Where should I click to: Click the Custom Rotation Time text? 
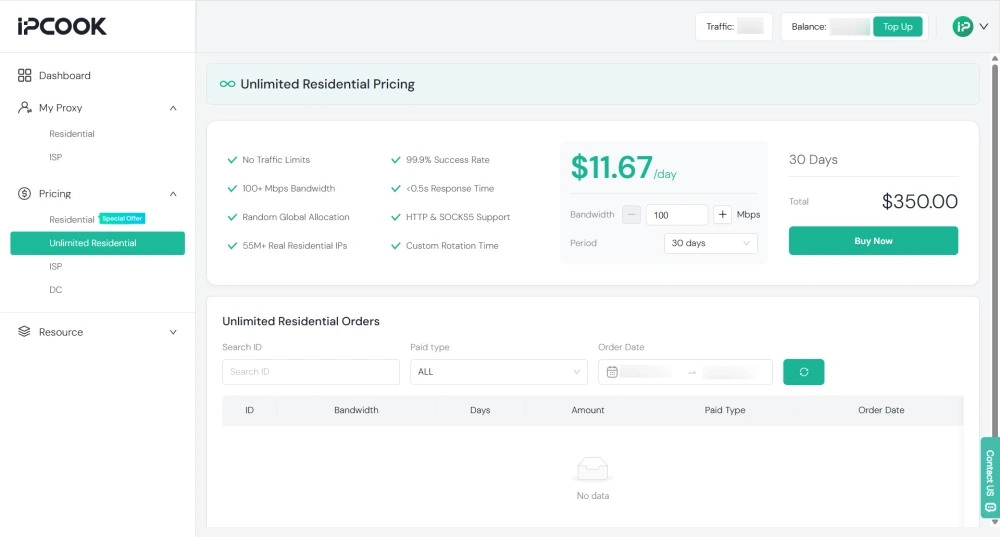point(452,246)
